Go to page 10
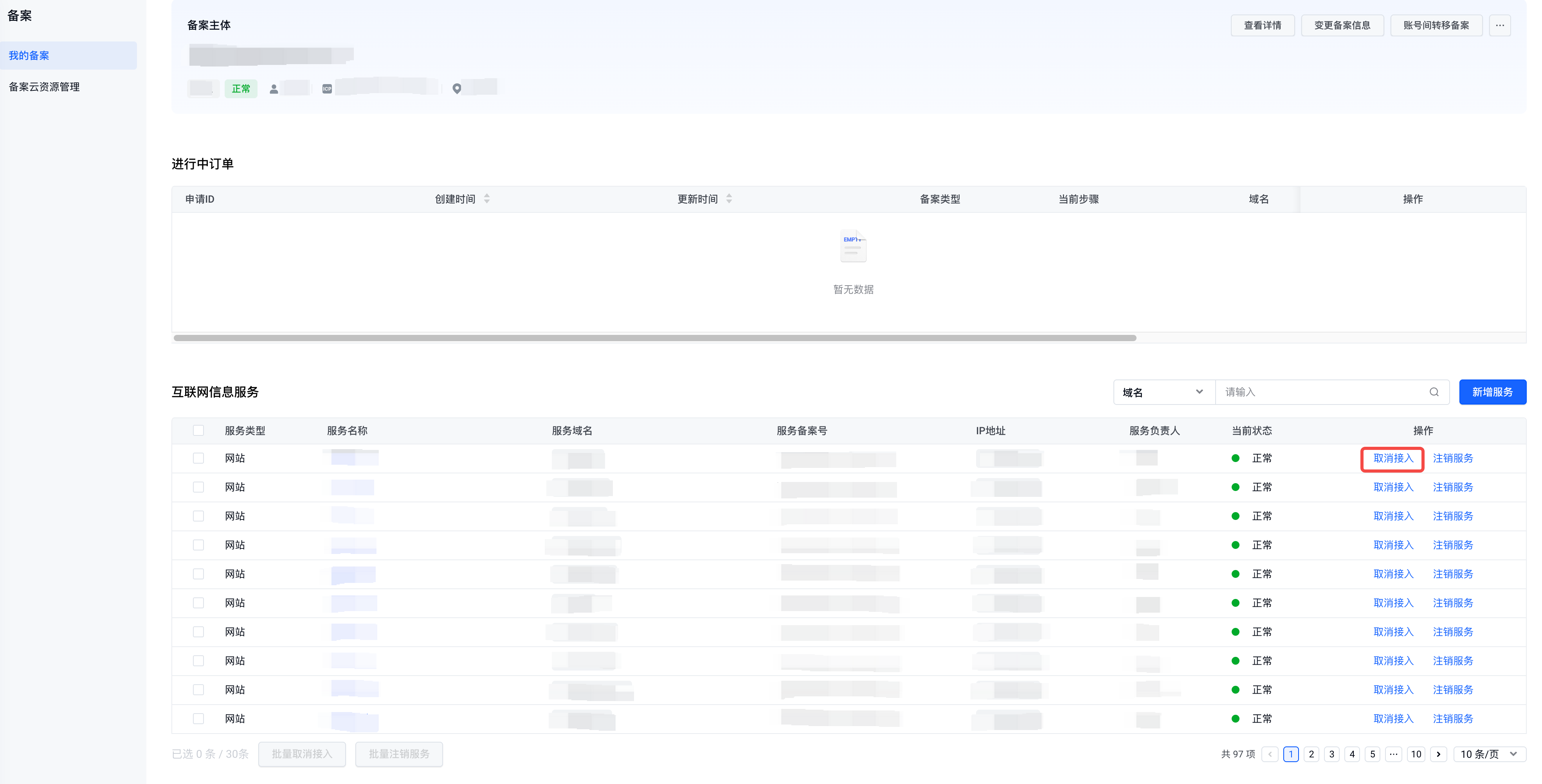Screen dimensions: 1542x784 (x=1416, y=754)
